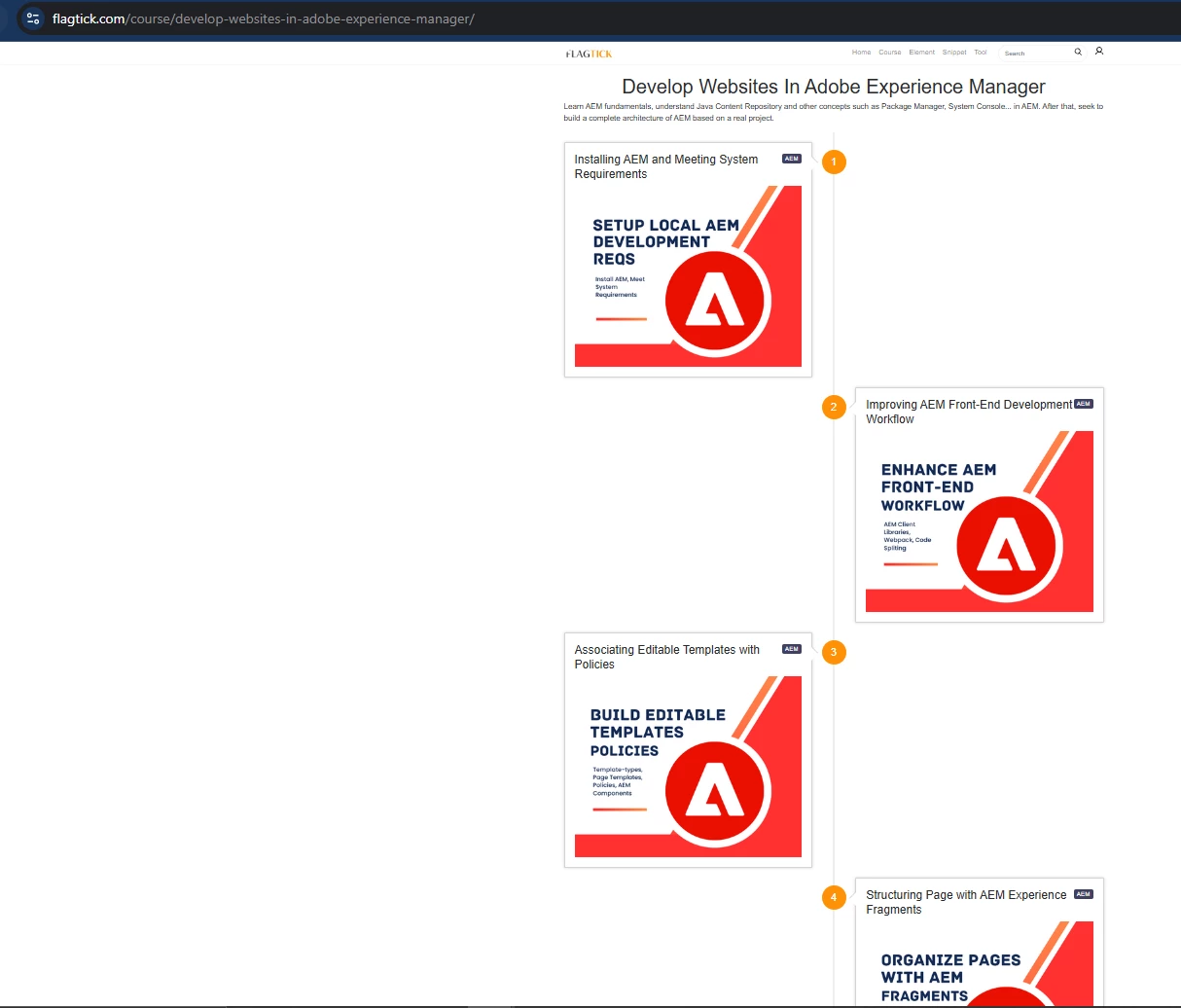
Task: Select the flagtick.com URL in address bar
Action: point(264,18)
